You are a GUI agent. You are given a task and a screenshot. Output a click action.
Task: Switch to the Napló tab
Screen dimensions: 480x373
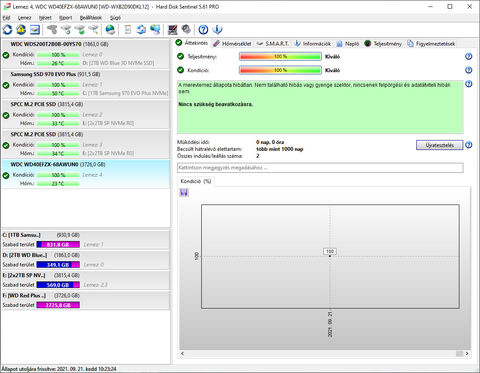pos(348,44)
